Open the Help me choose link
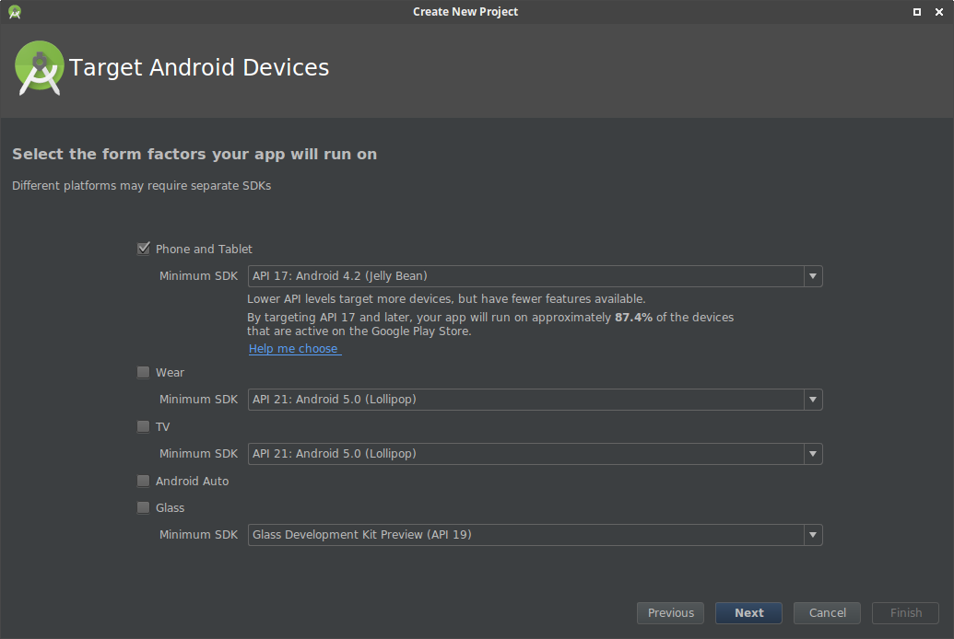 pyautogui.click(x=294, y=349)
